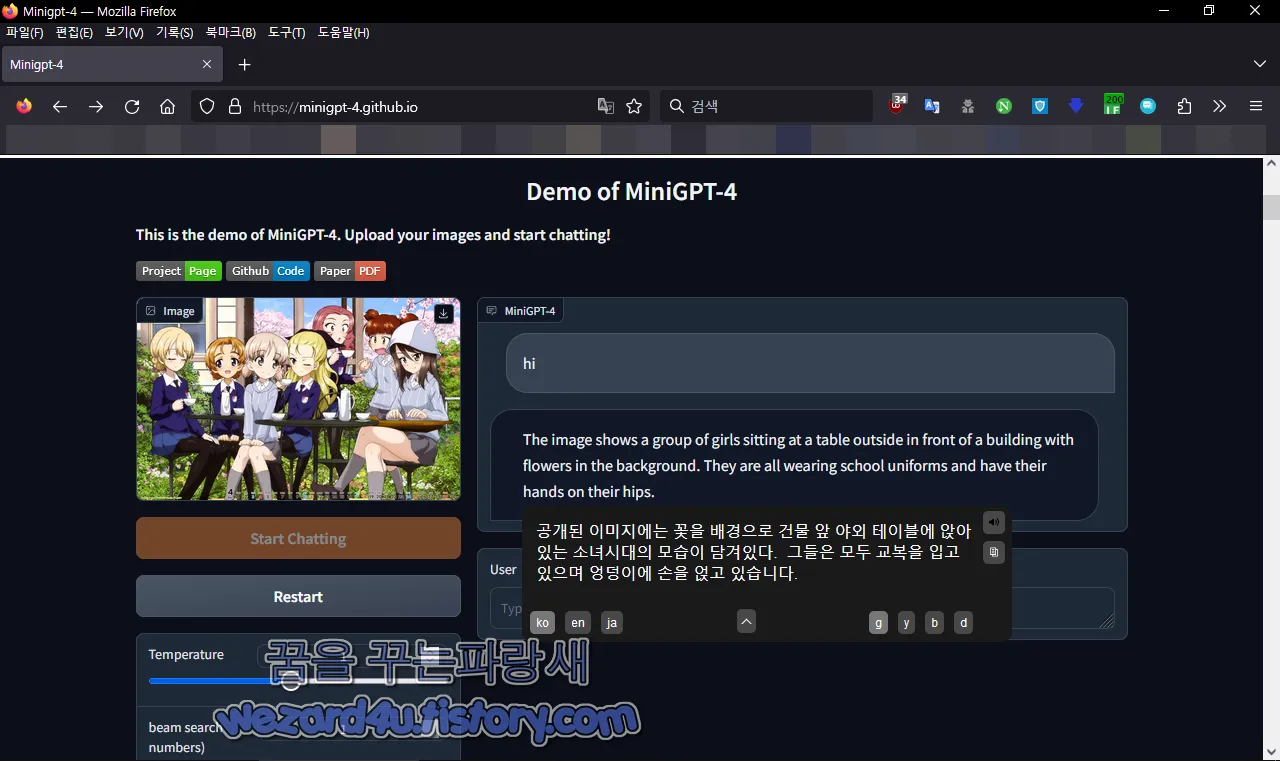The height and width of the screenshot is (761, 1280).
Task: Select ja as translation language
Action: [612, 623]
